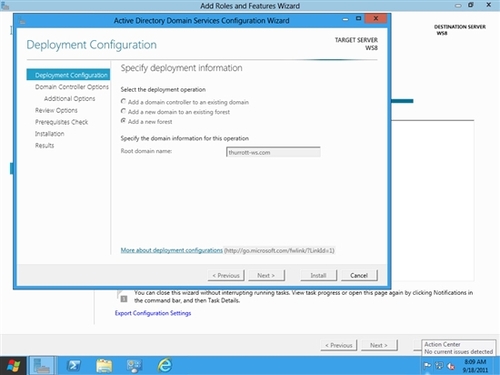The height and width of the screenshot is (375, 500).
Task: Go to Review Options step
Action: pos(56,110)
